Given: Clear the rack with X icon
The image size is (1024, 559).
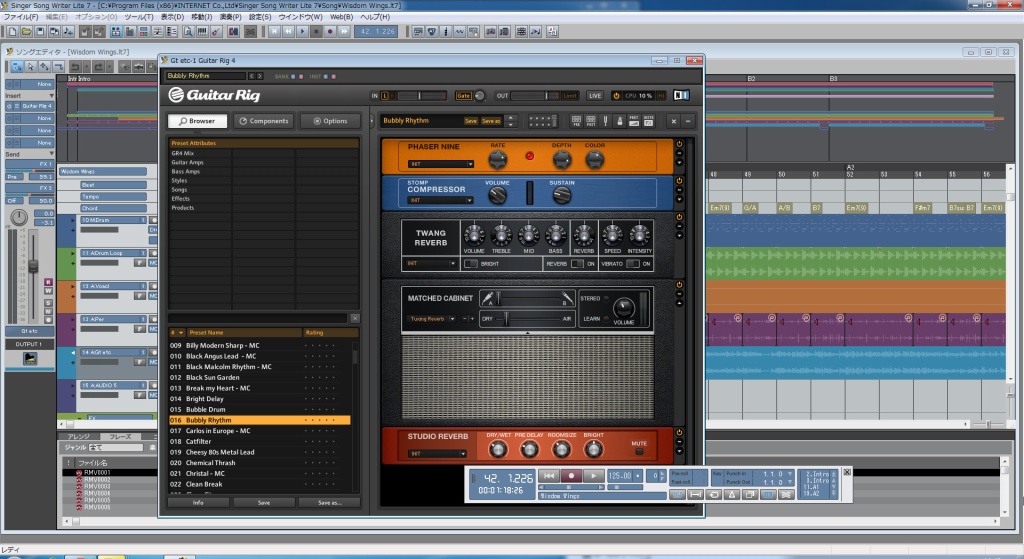Looking at the screenshot, I should pyautogui.click(x=674, y=121).
